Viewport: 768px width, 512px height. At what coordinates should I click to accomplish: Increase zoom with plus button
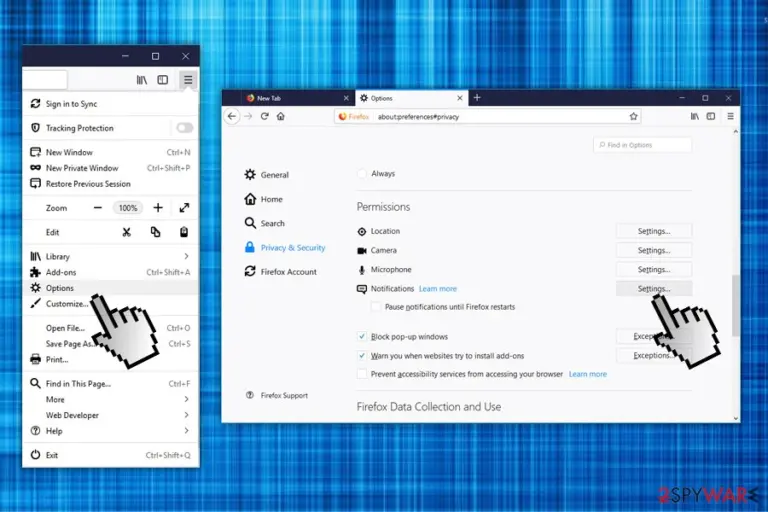(x=158, y=208)
